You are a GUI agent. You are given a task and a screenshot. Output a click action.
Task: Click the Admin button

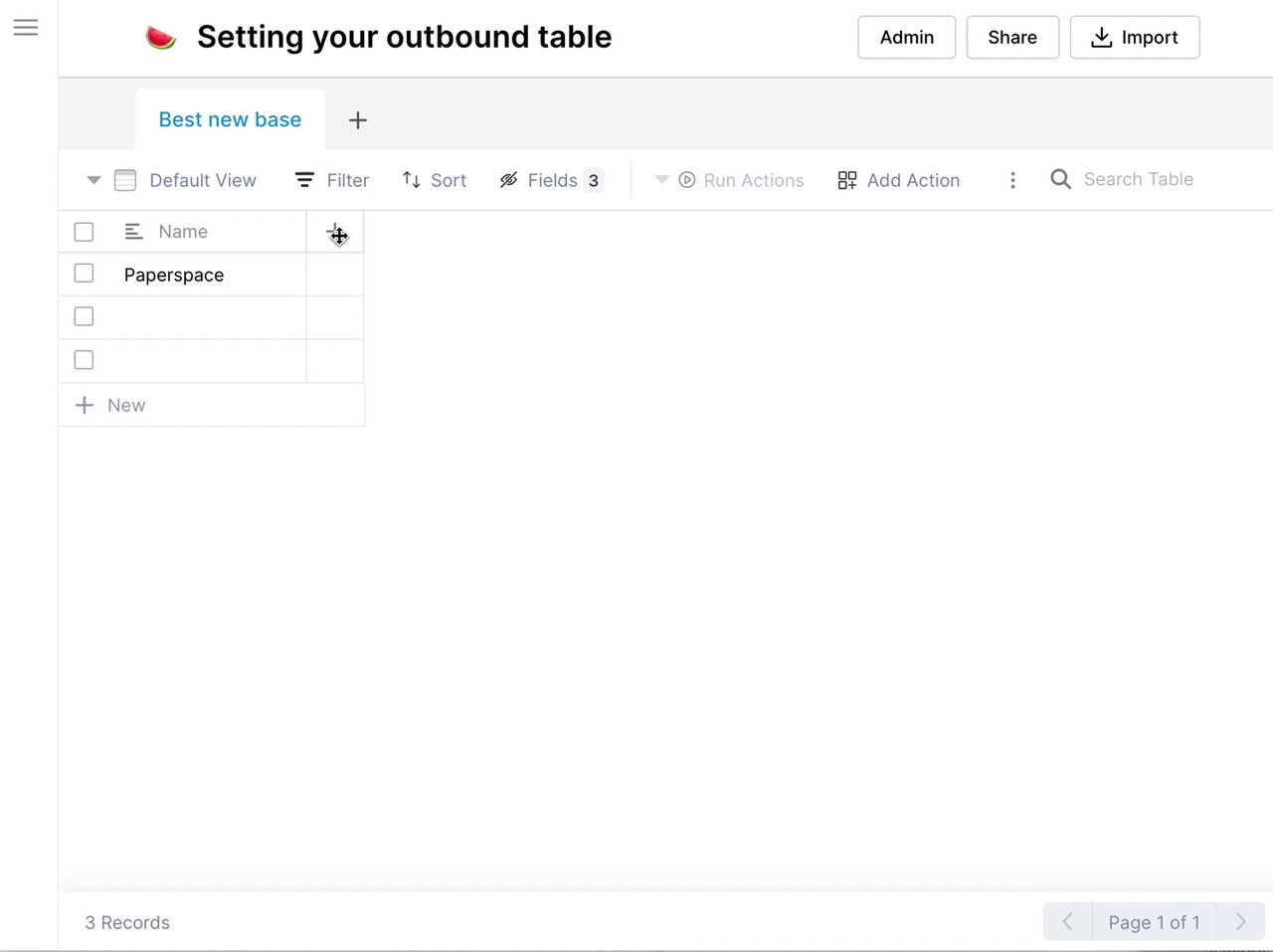click(906, 38)
